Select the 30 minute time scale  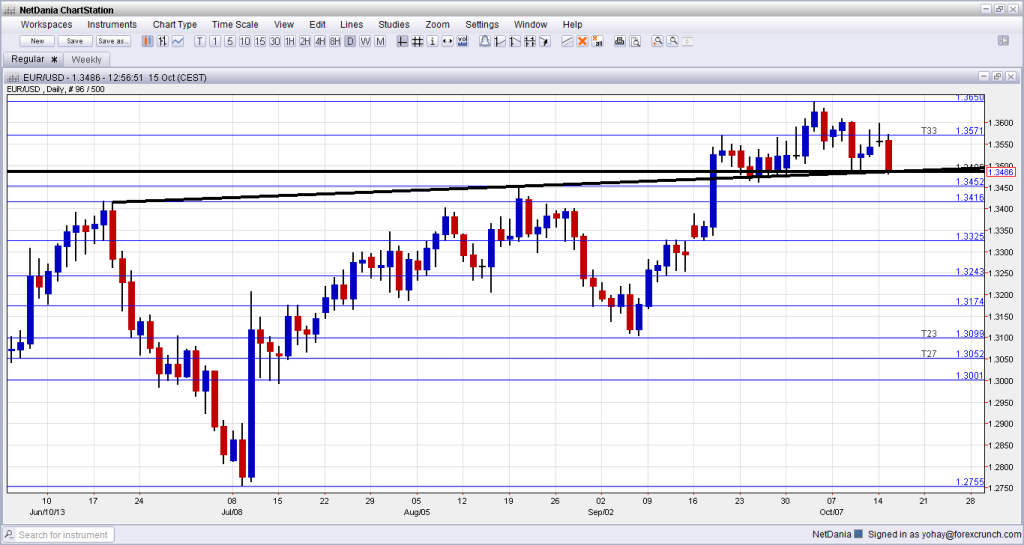tap(275, 41)
